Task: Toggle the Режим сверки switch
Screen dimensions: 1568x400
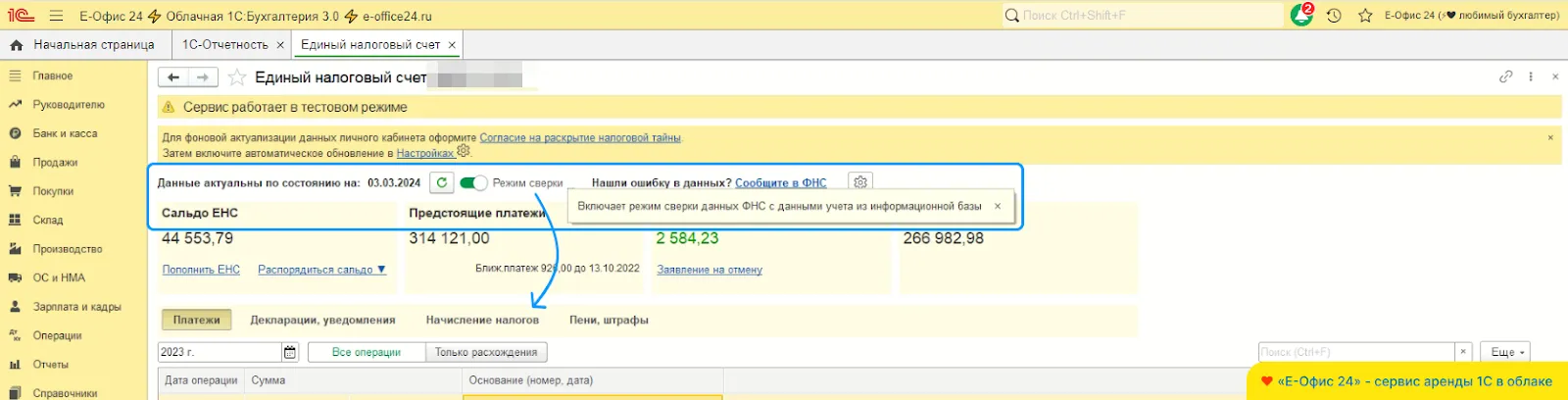Action: [473, 183]
